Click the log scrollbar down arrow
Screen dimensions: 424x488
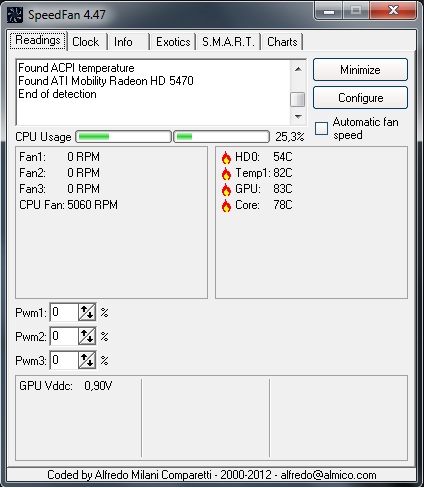298,117
